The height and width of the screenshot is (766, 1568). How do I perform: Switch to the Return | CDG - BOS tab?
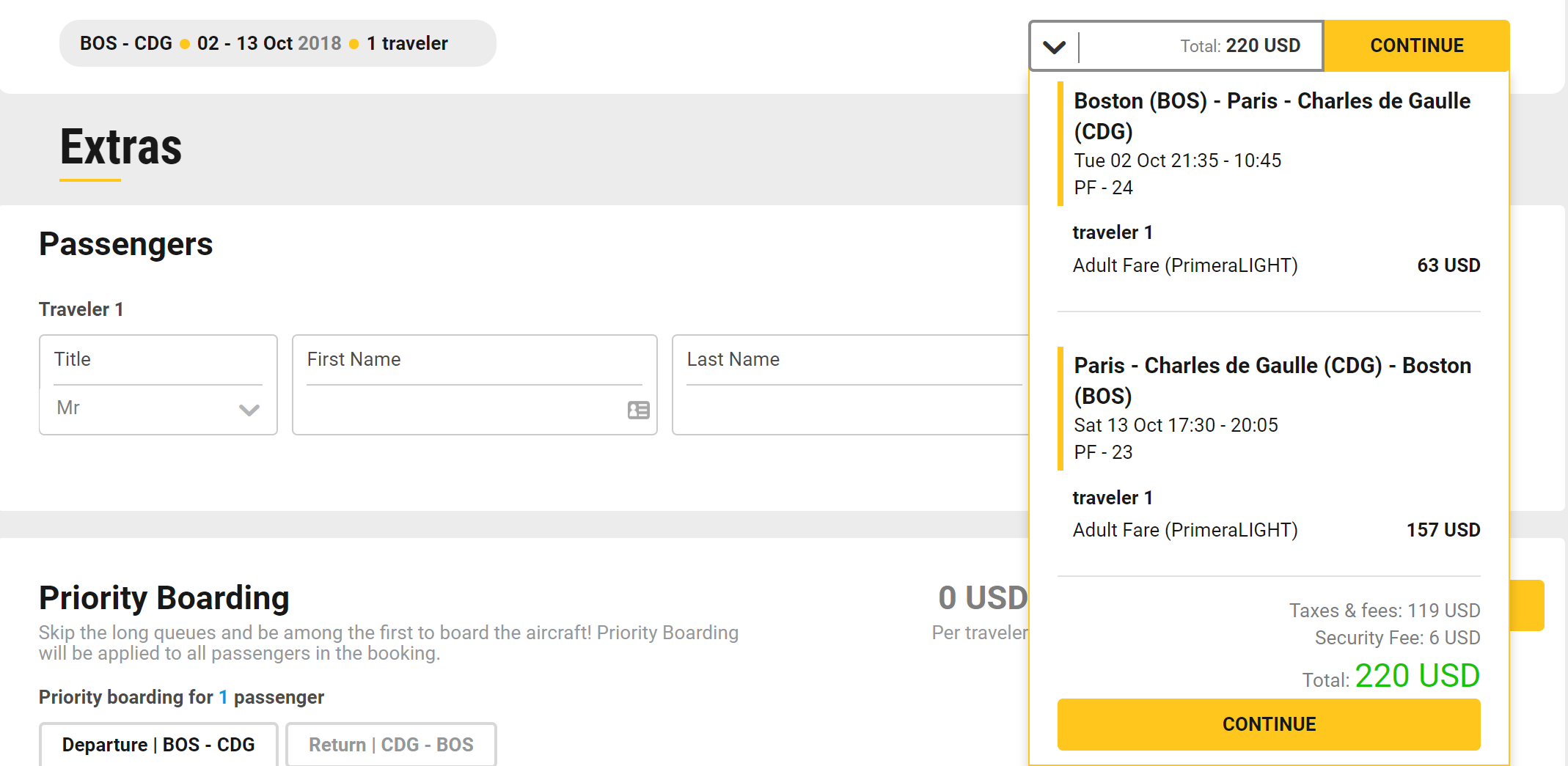point(391,745)
